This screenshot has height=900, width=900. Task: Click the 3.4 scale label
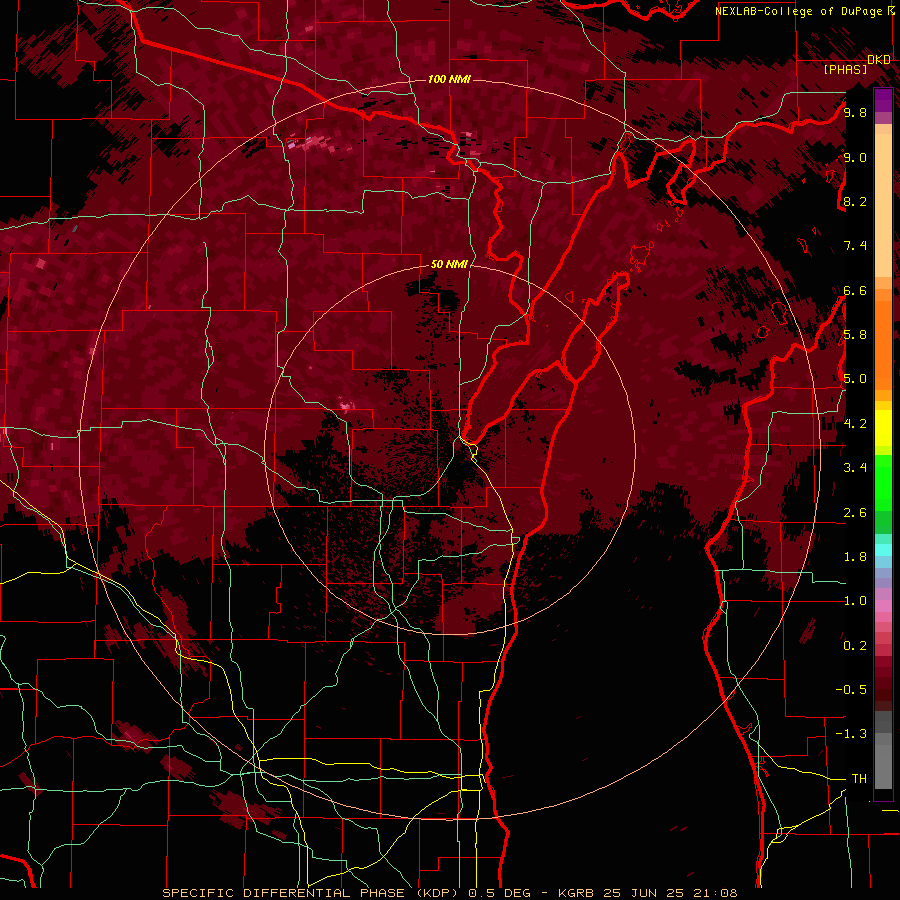855,468
